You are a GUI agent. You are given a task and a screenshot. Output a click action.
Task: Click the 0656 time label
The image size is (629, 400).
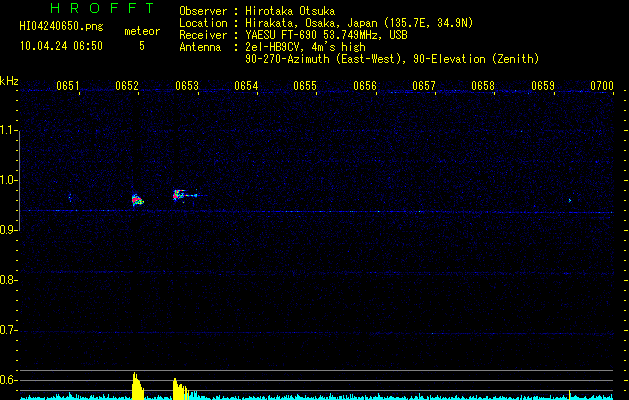click(365, 85)
